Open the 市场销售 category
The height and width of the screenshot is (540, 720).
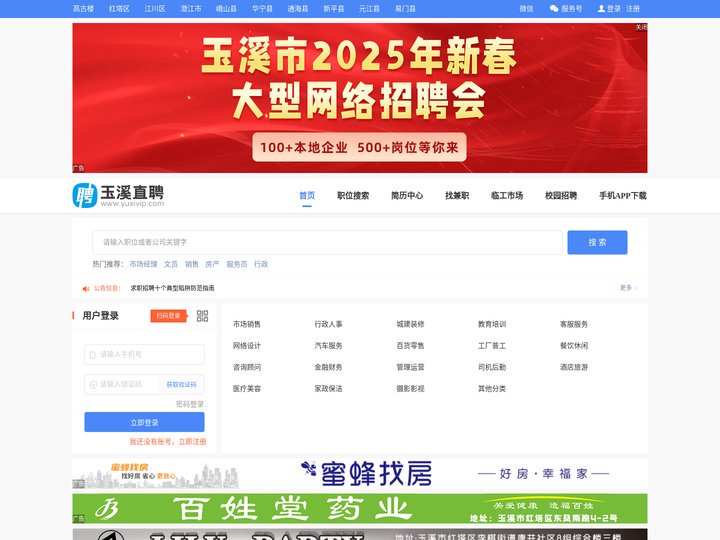click(247, 324)
